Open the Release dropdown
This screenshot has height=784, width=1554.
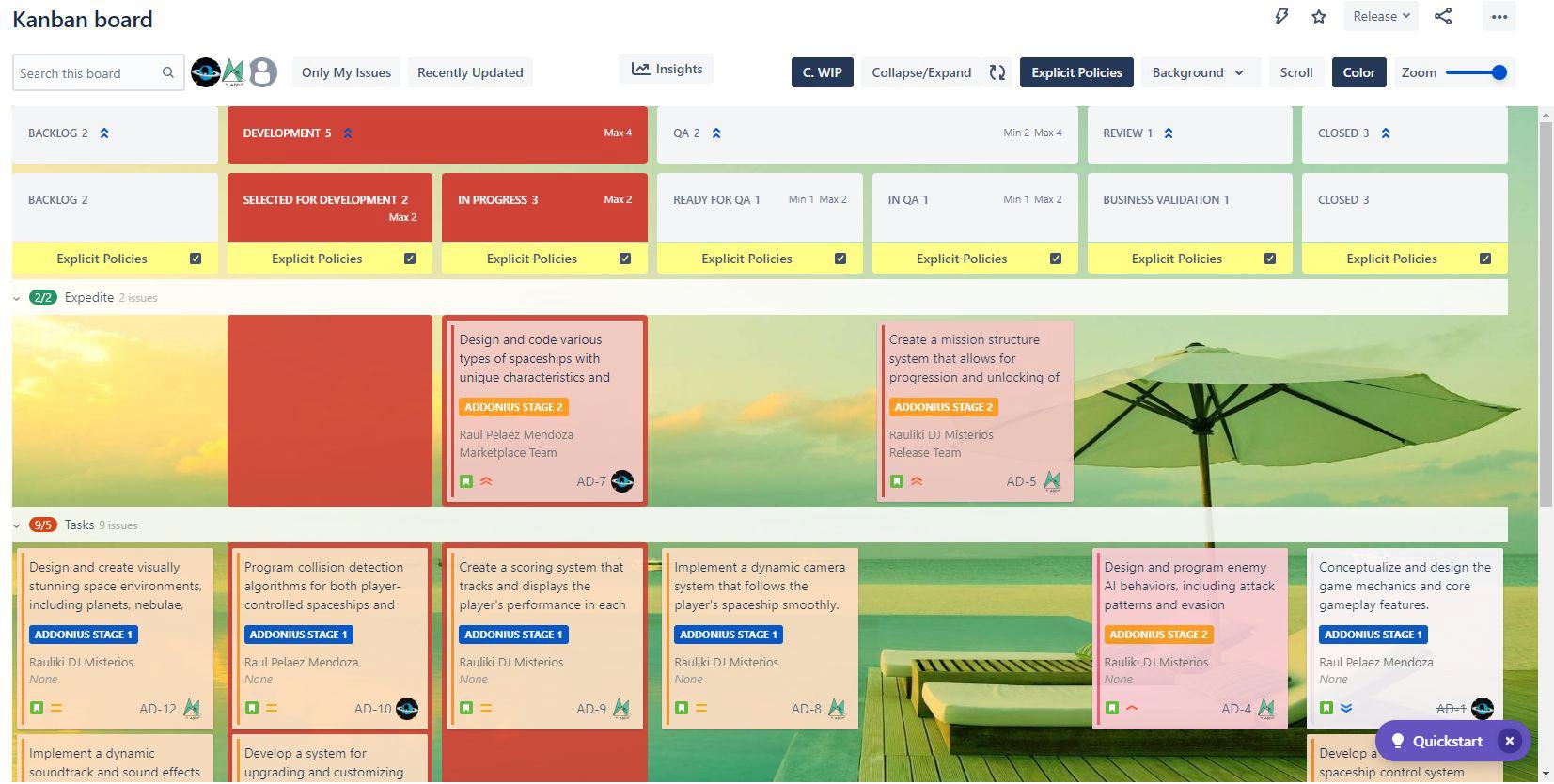tap(1380, 16)
